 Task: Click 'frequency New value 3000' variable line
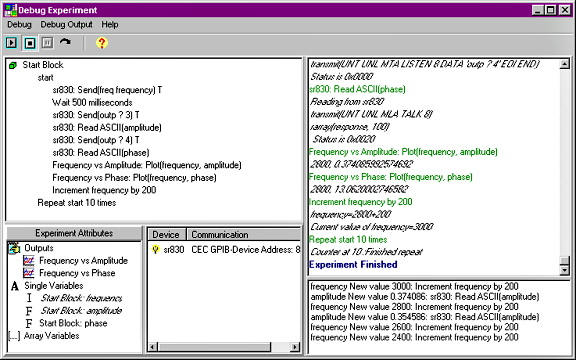[x=414, y=286]
